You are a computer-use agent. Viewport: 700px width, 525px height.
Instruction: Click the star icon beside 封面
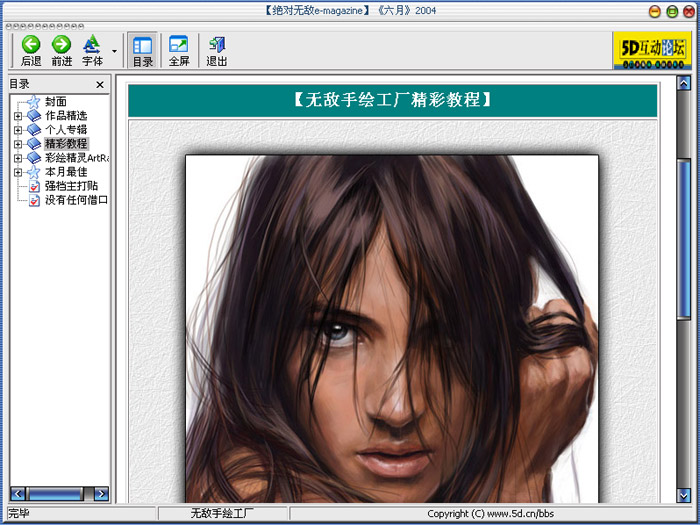pos(33,102)
